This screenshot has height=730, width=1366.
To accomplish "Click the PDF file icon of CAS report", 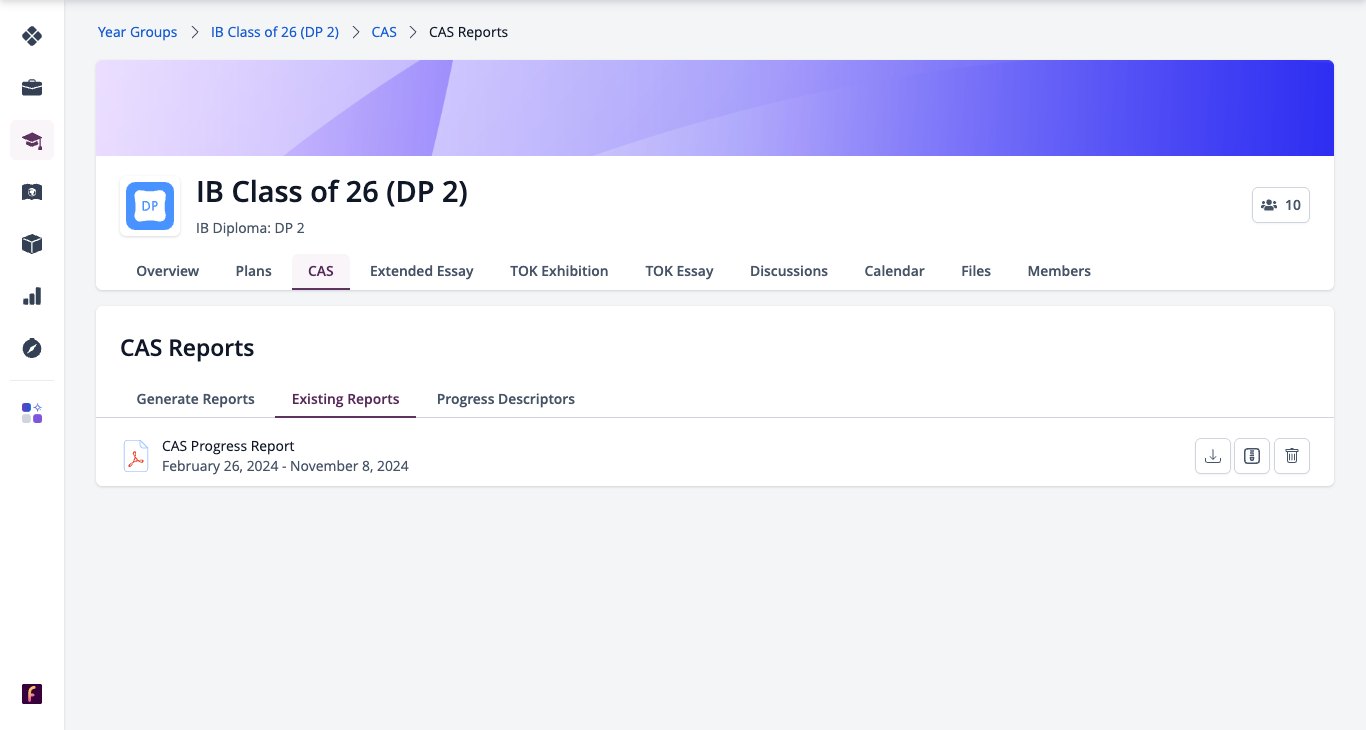I will pyautogui.click(x=135, y=456).
